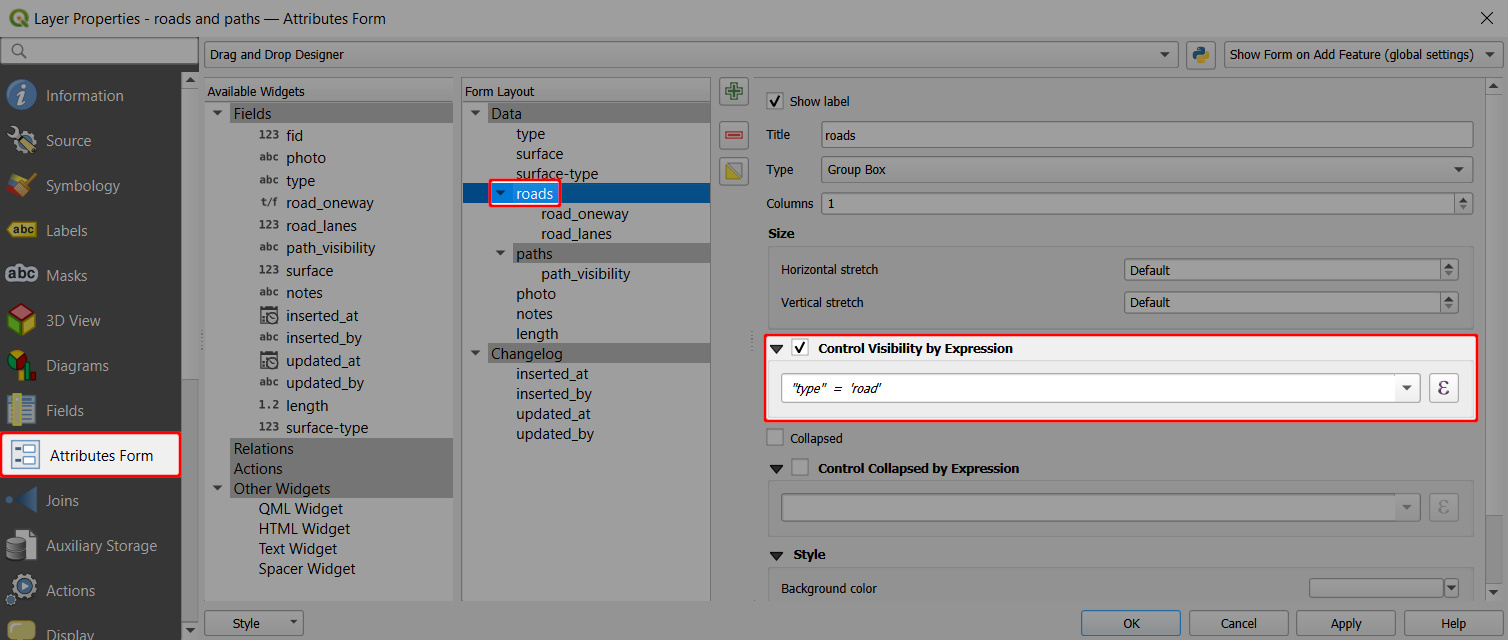Pick the Background color swatch
The width and height of the screenshot is (1508, 640).
pos(1376,589)
